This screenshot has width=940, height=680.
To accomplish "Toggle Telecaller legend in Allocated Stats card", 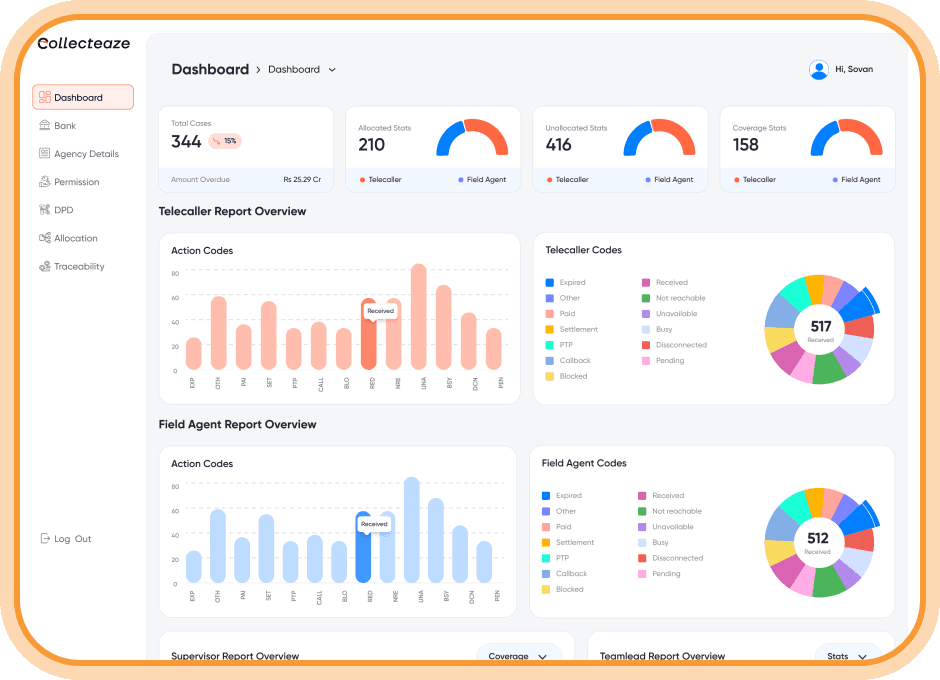I will pos(381,179).
